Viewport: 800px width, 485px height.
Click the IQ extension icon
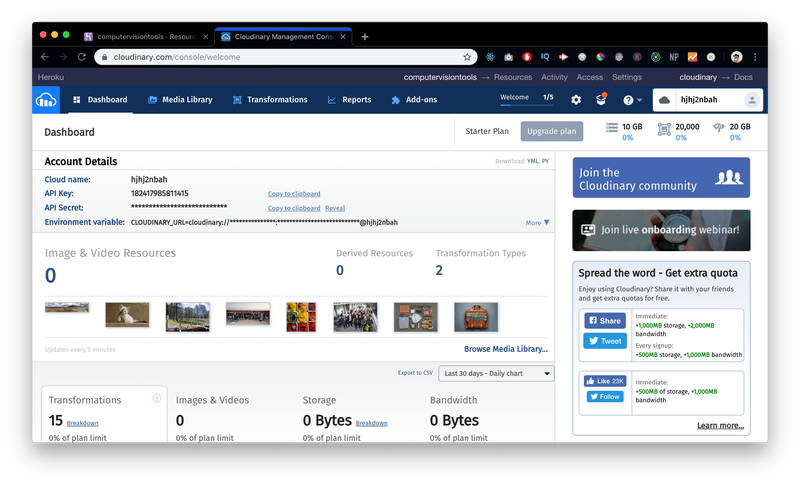pyautogui.click(x=545, y=57)
